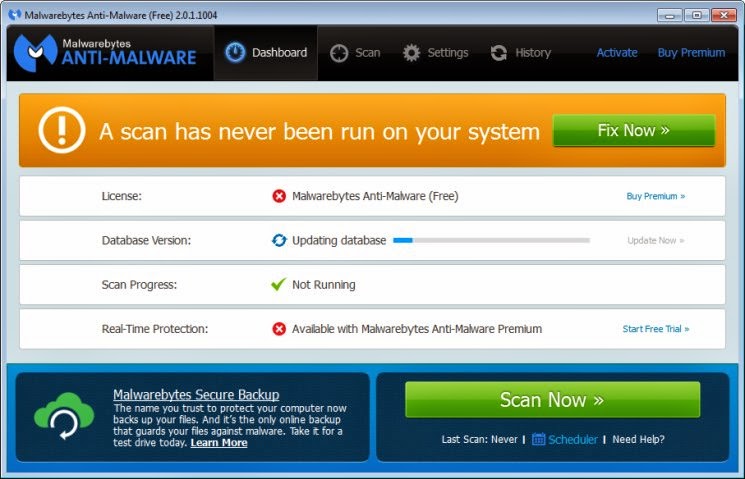The image size is (745, 479).
Task: Click the 'Not Running' status text
Action: (324, 285)
